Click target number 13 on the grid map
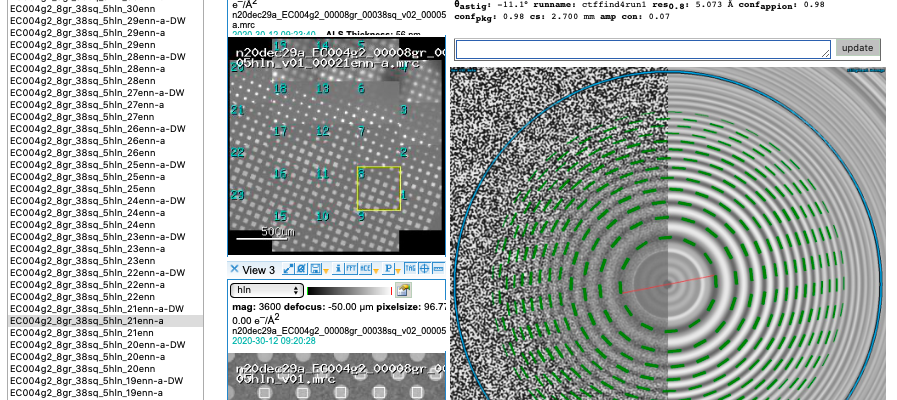 point(323,89)
